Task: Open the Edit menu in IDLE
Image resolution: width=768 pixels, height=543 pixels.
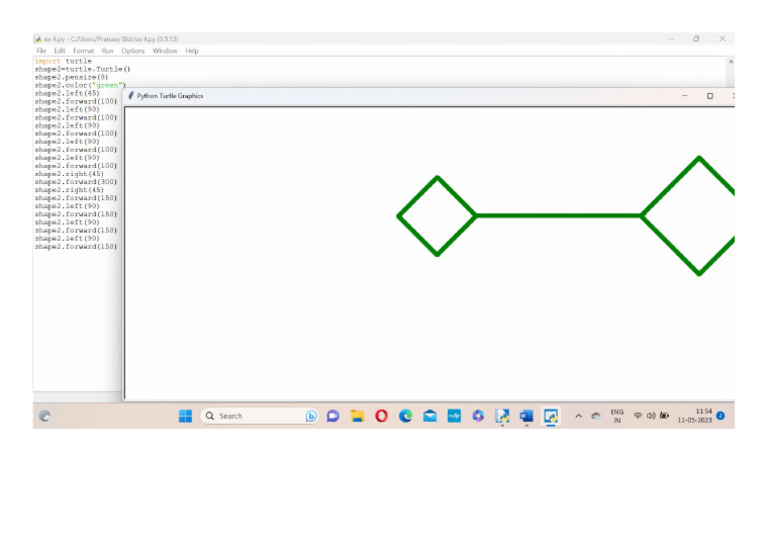Action: click(x=59, y=51)
